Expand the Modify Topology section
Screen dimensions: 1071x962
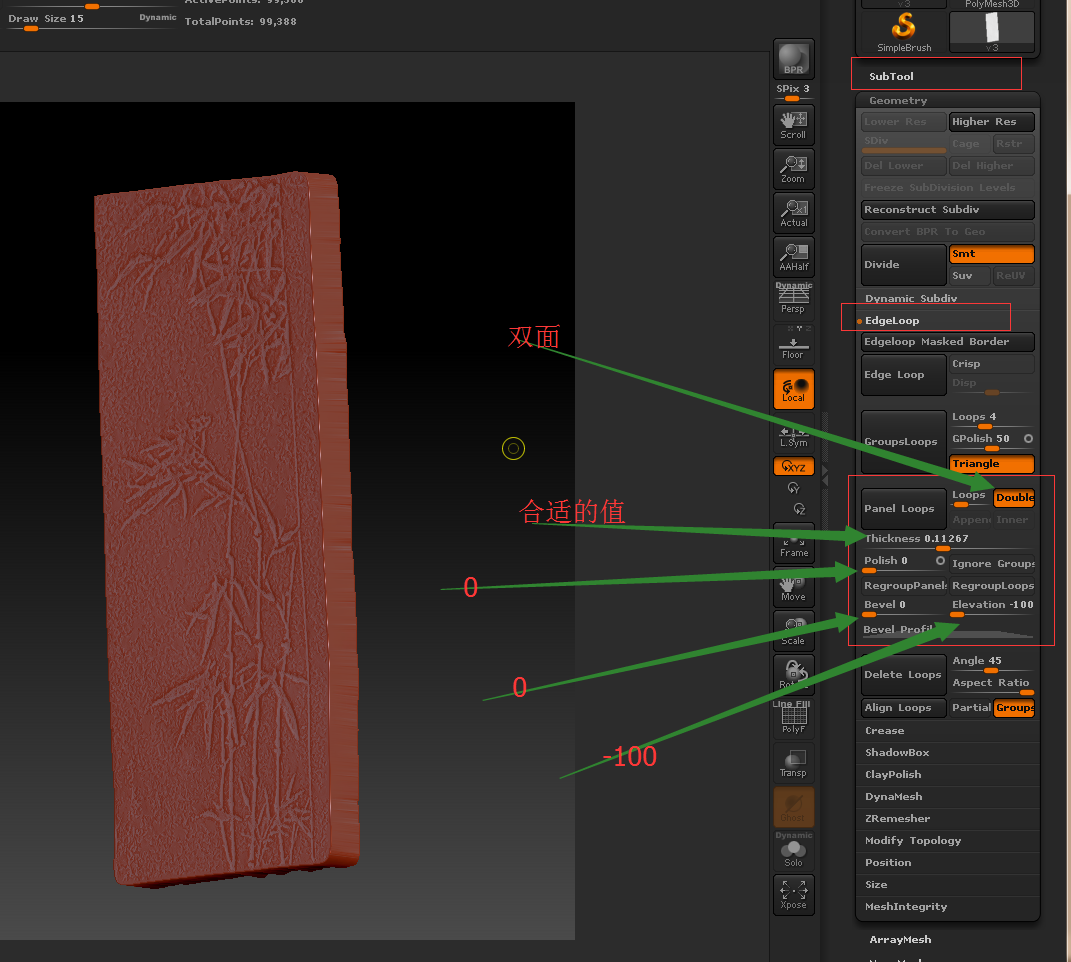913,840
